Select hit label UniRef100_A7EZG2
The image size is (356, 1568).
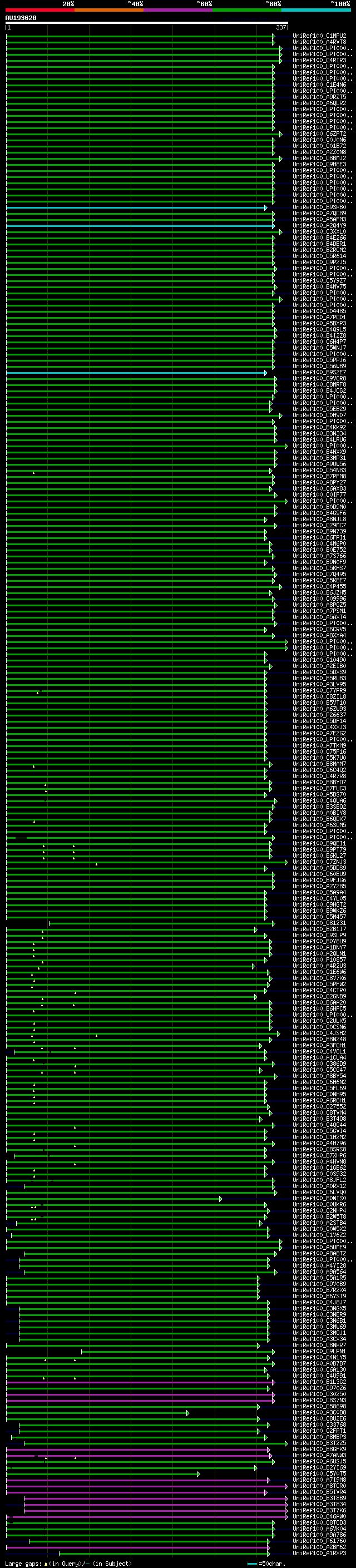[319, 734]
